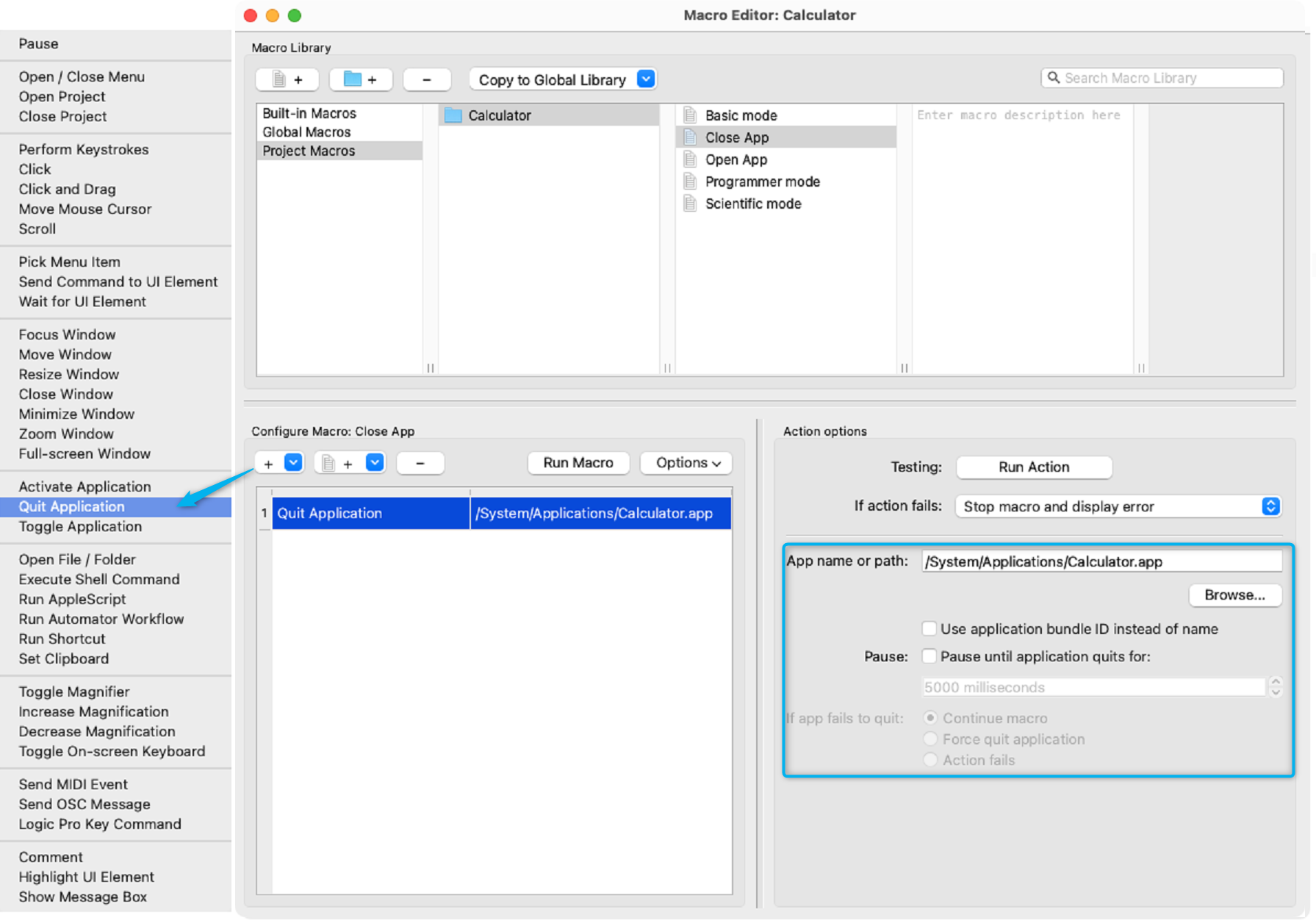Select the Calculator folder icon
This screenshot has width=1316, height=920.
coord(453,115)
